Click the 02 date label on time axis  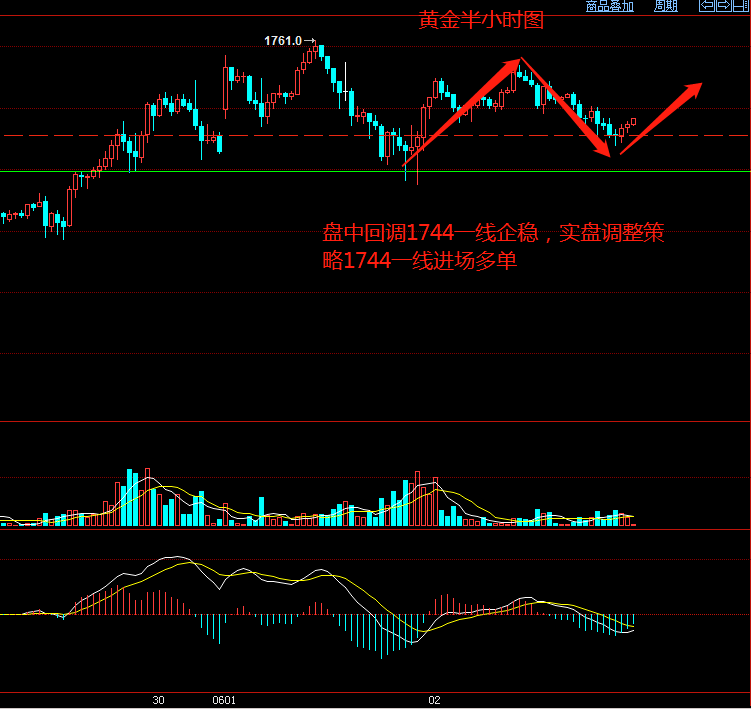(434, 700)
